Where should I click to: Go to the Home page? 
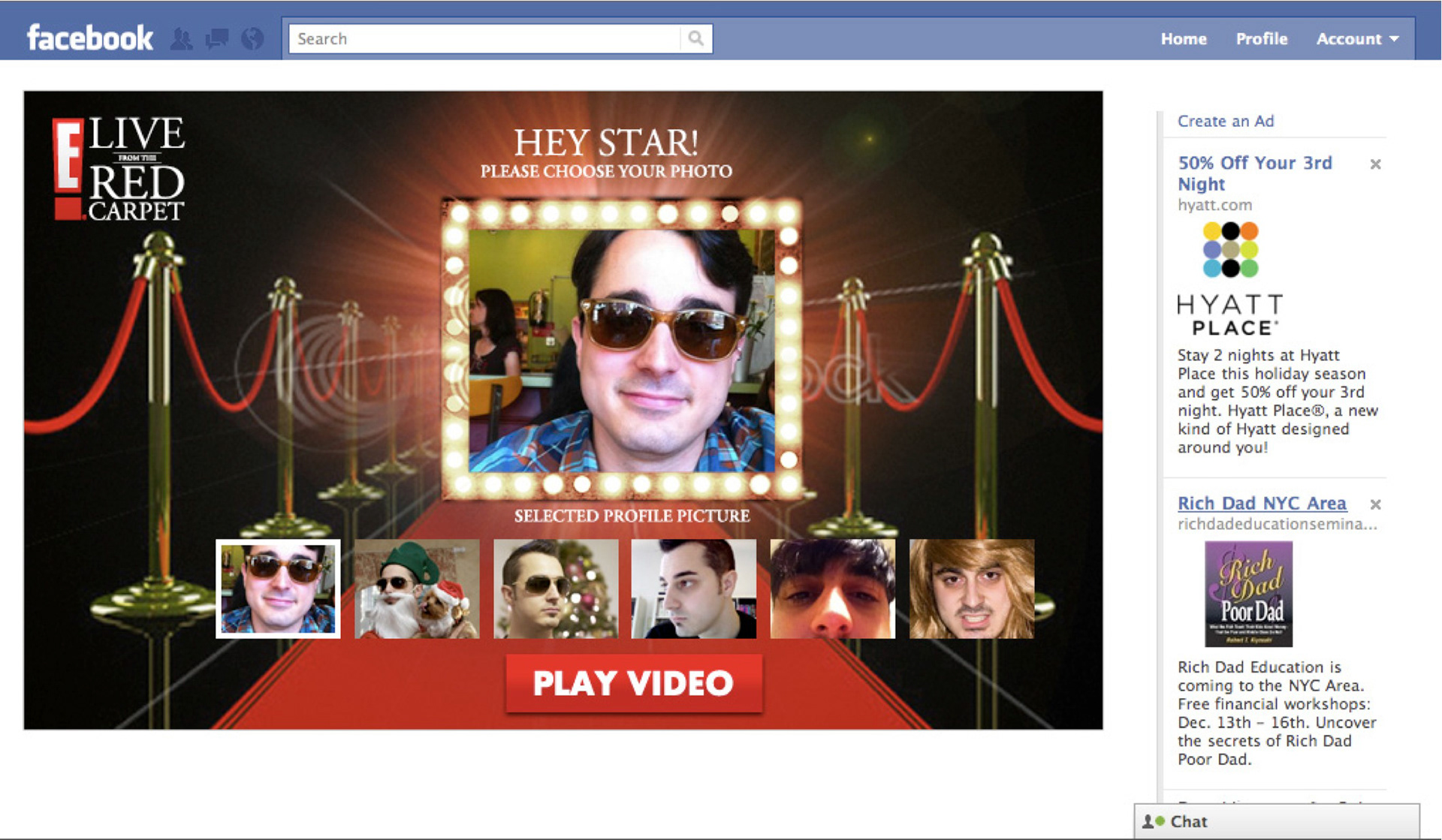coord(1183,38)
